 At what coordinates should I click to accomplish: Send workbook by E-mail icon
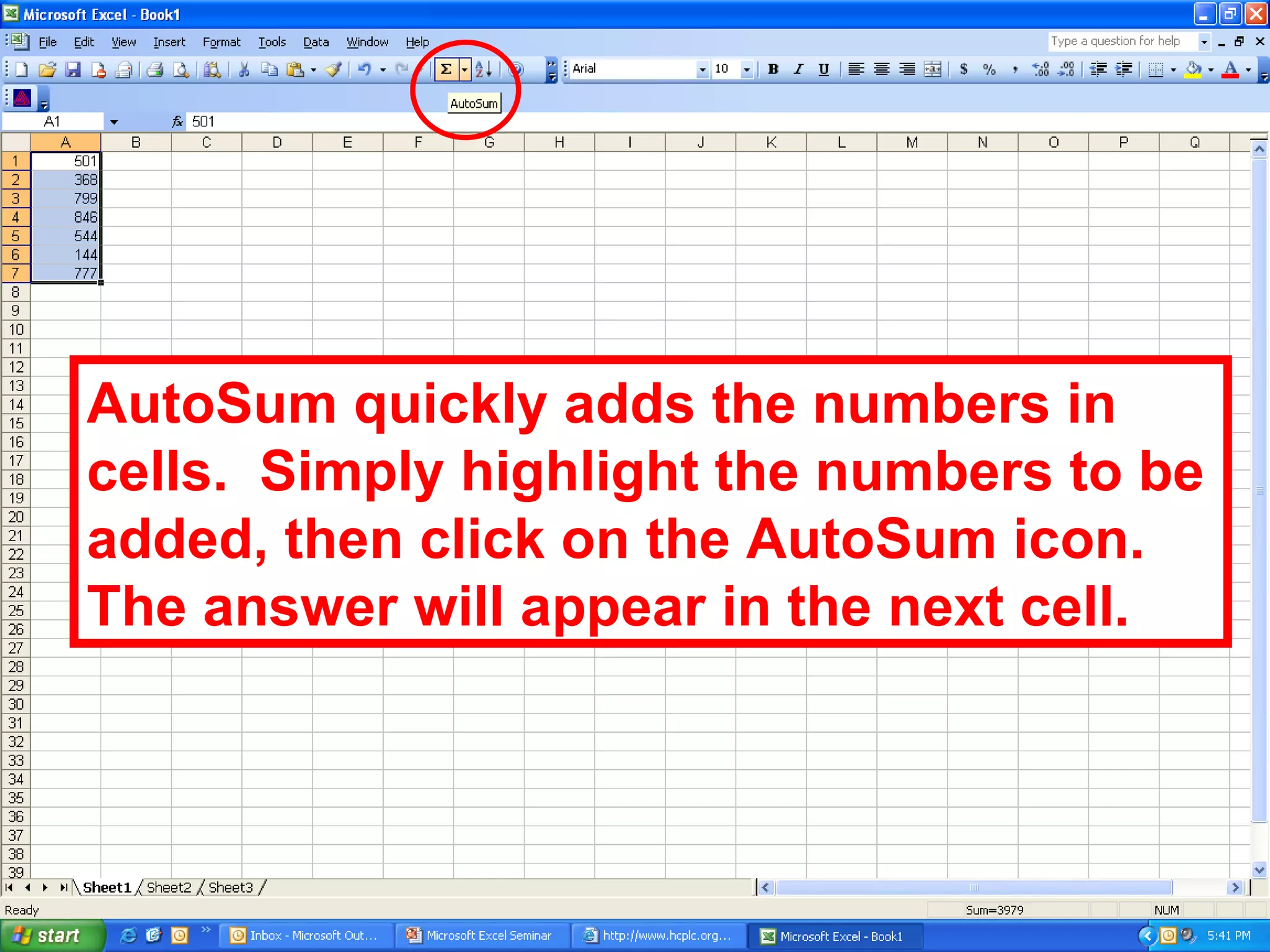click(123, 69)
